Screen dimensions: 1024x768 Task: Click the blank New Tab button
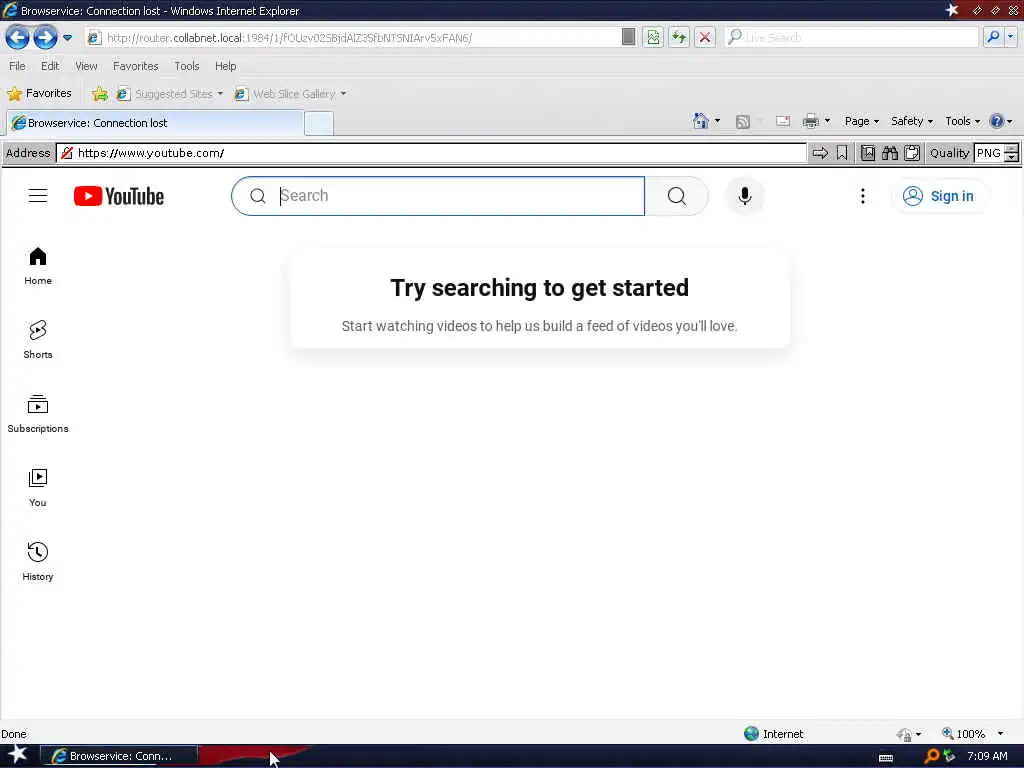point(319,123)
